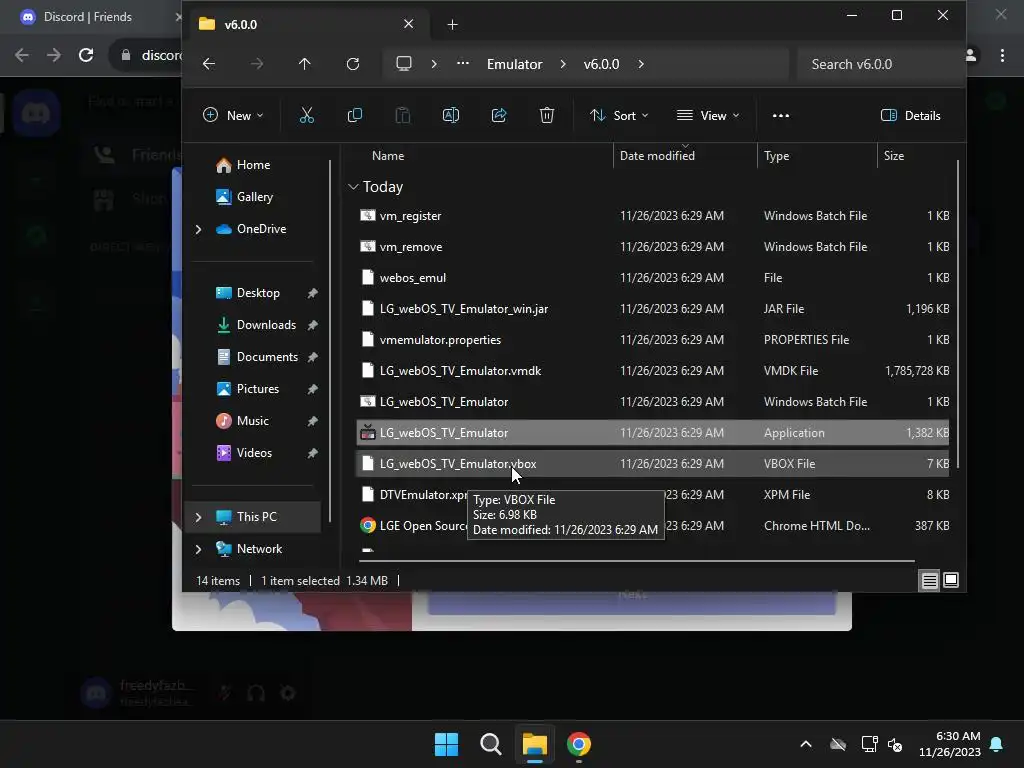Click the Cut scissors icon in toolbar
The image size is (1024, 768).
(x=306, y=116)
